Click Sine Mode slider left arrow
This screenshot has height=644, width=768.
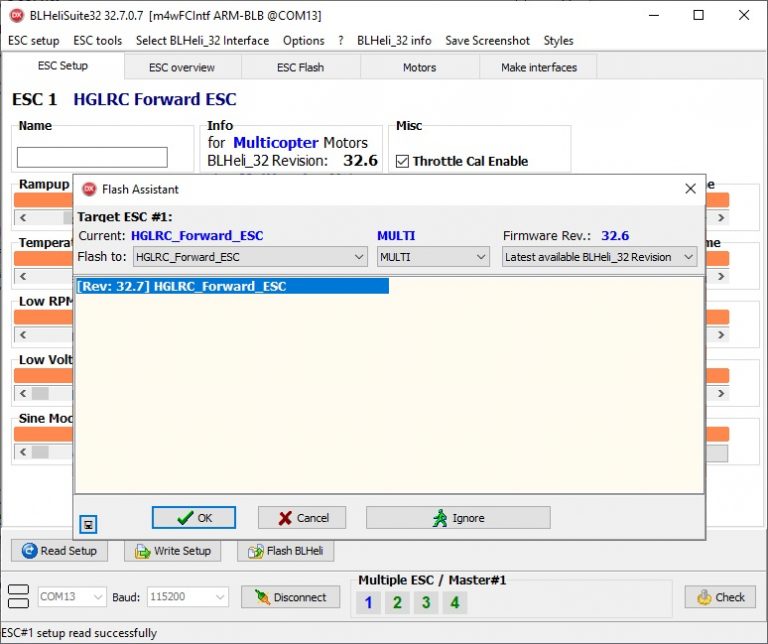pyautogui.click(x=23, y=452)
